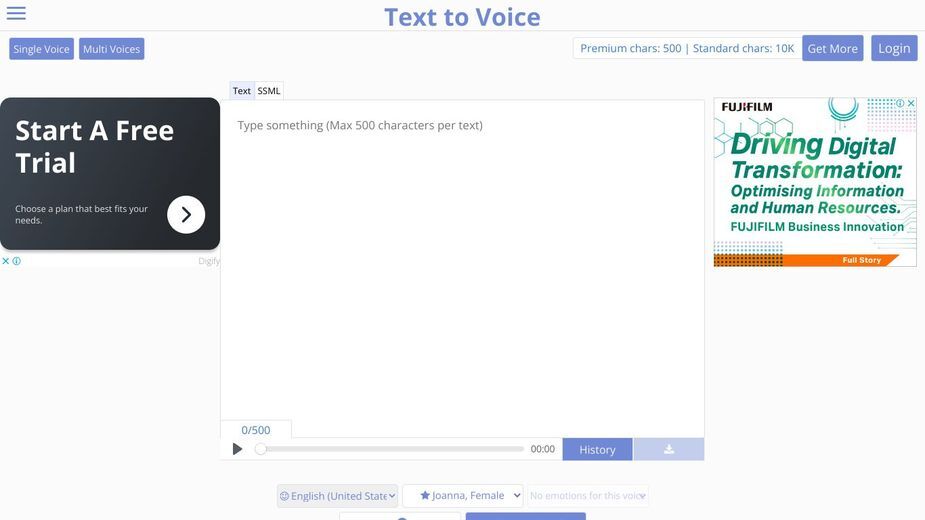Click the download audio icon button
The height and width of the screenshot is (520, 925).
tap(668, 449)
